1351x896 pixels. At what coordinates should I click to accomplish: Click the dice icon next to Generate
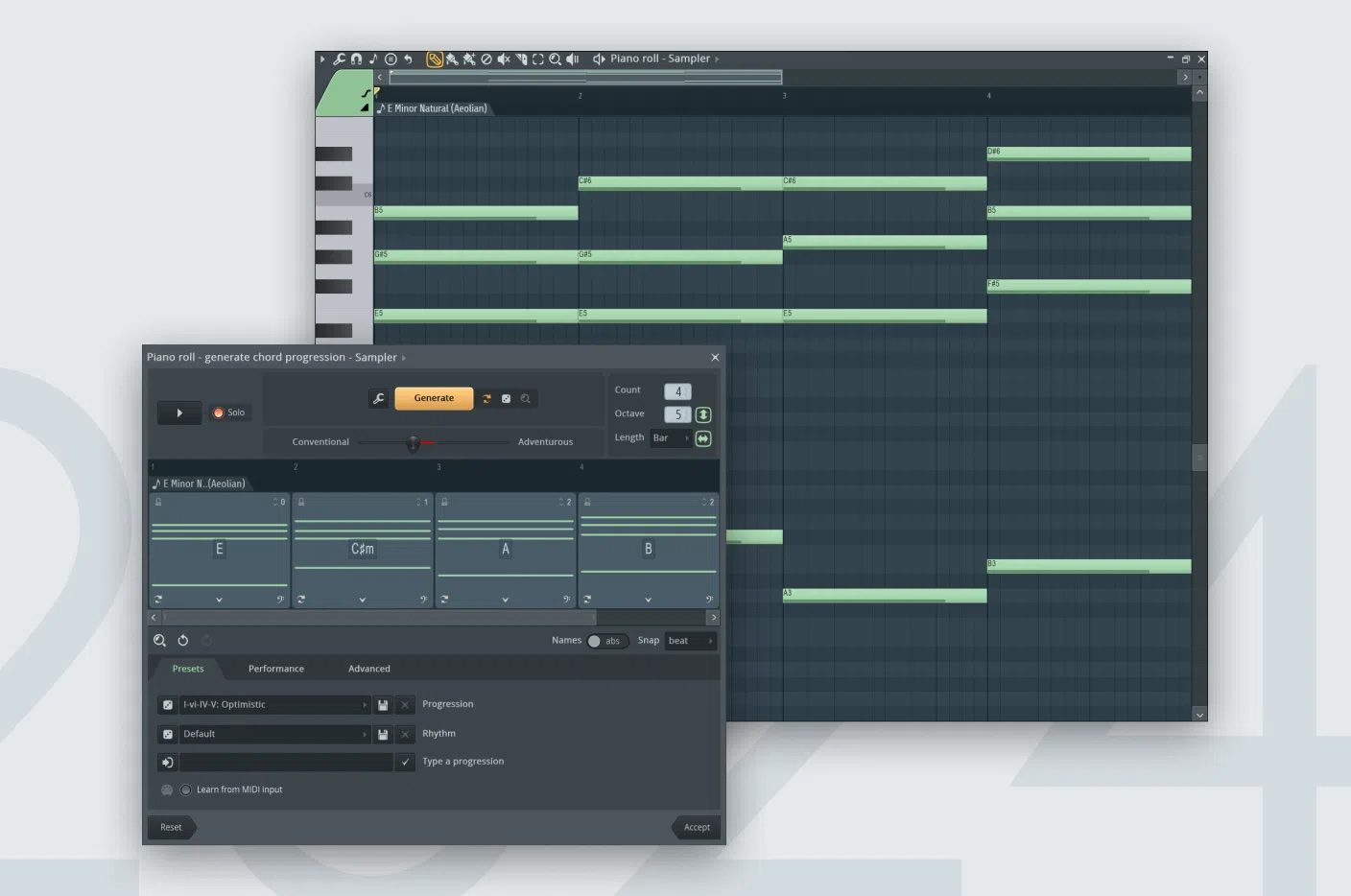click(506, 399)
